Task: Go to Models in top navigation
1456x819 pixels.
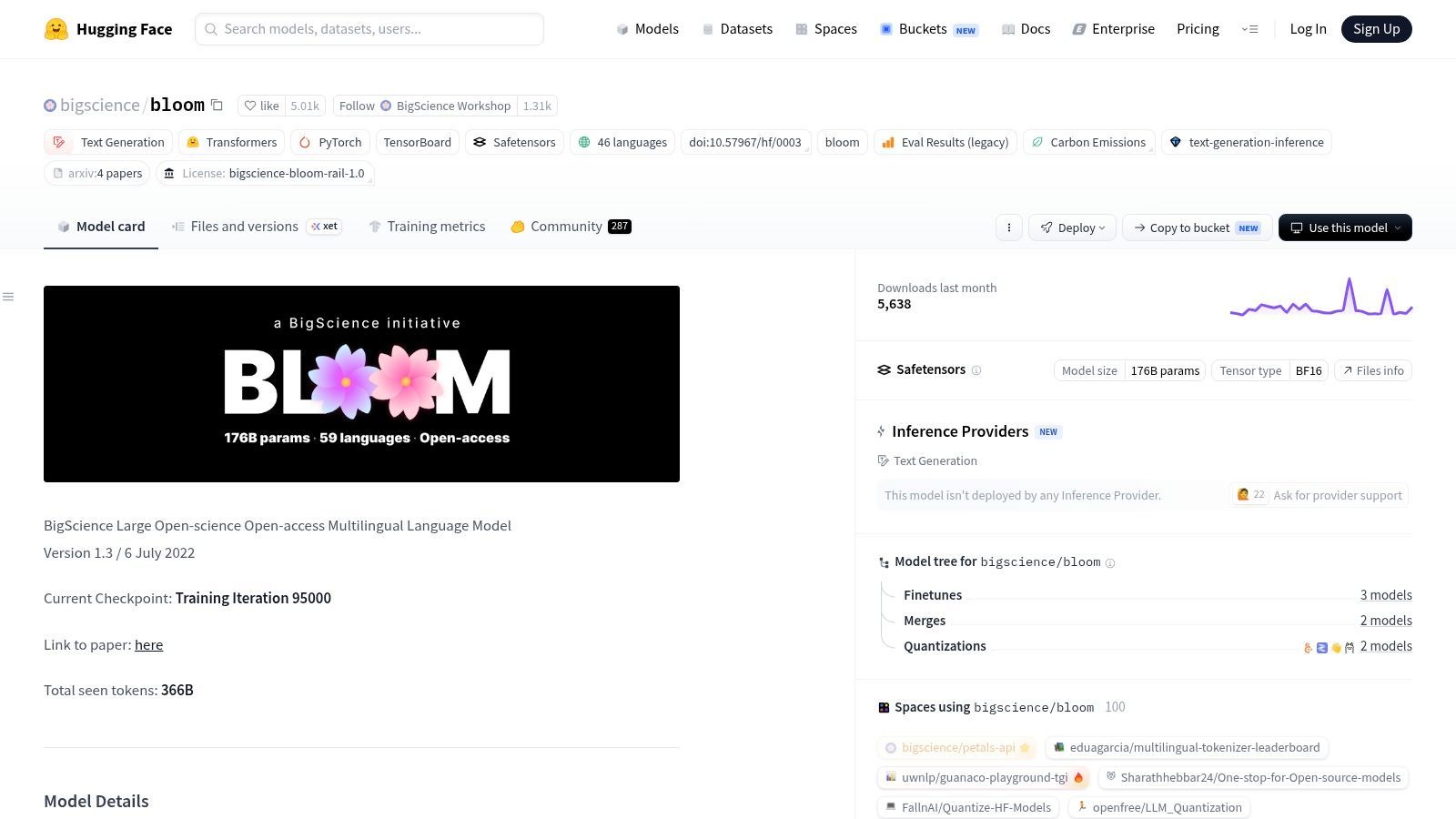Action: [x=647, y=29]
